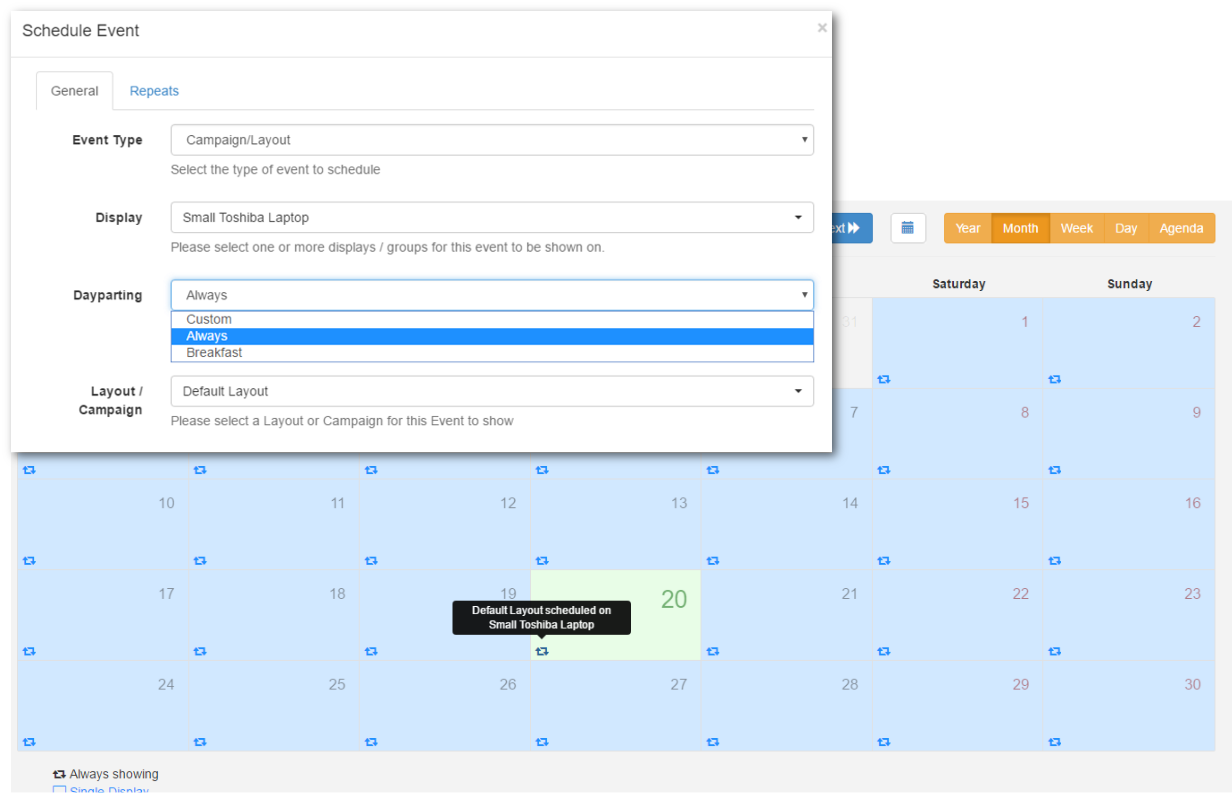Click the repeat icon on day 15
Image resolution: width=1232 pixels, height=793 pixels.
pos(883,561)
